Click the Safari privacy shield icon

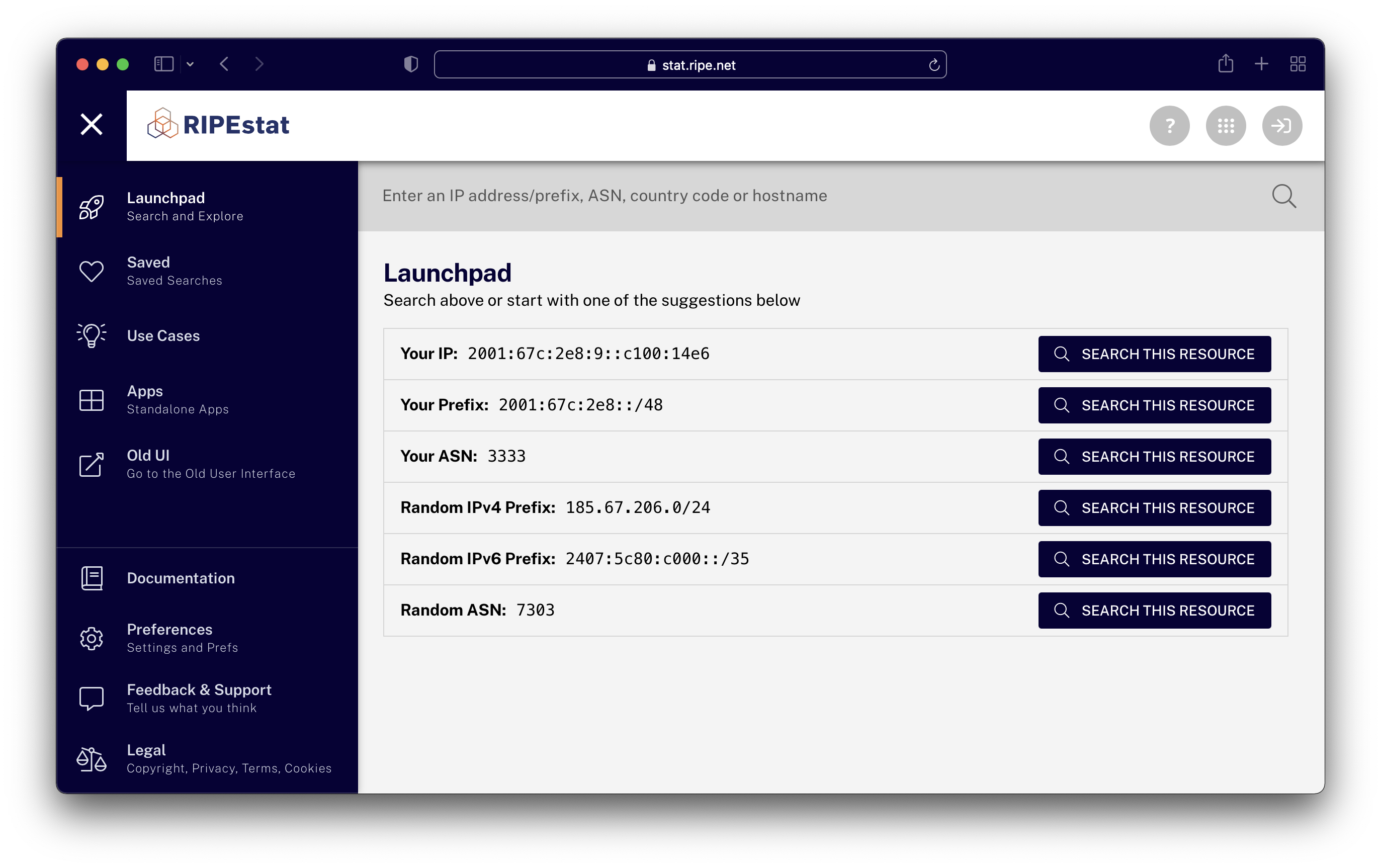(x=411, y=64)
